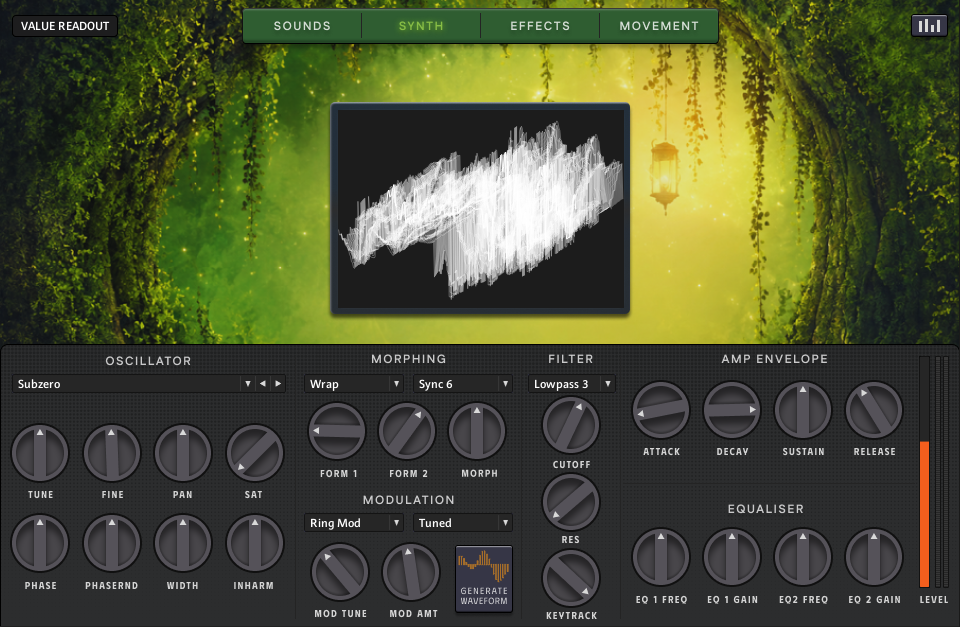This screenshot has height=627, width=960.
Task: Click the RELEASE envelope knob
Action: point(874,410)
